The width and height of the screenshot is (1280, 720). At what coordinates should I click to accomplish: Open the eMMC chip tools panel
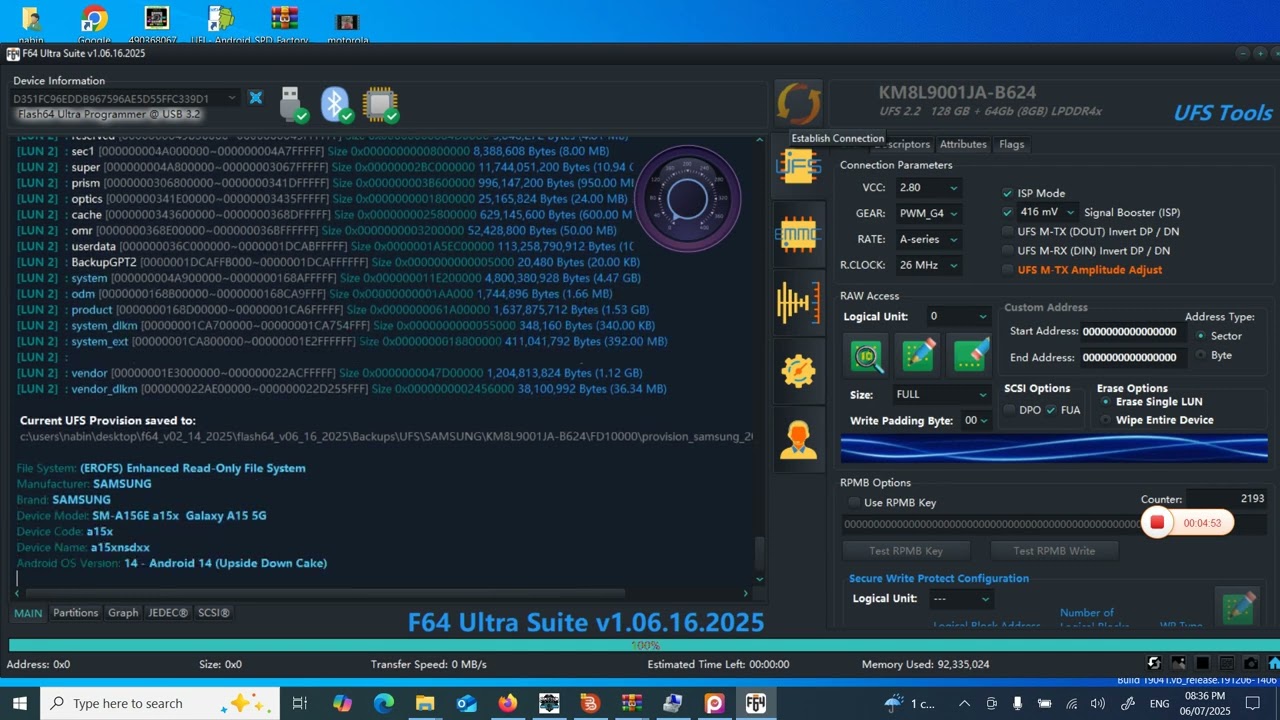click(798, 234)
